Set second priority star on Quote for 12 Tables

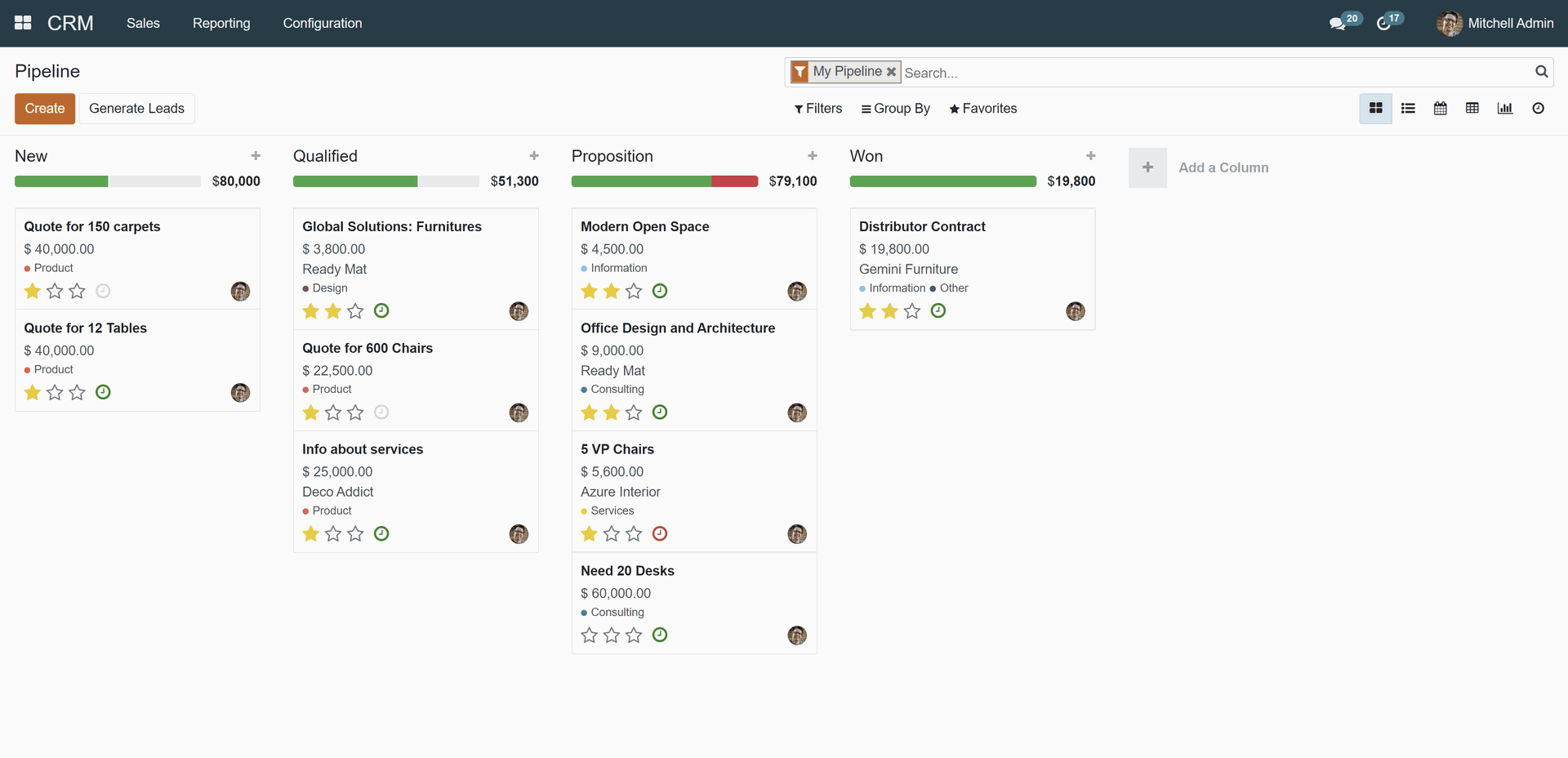coord(55,392)
